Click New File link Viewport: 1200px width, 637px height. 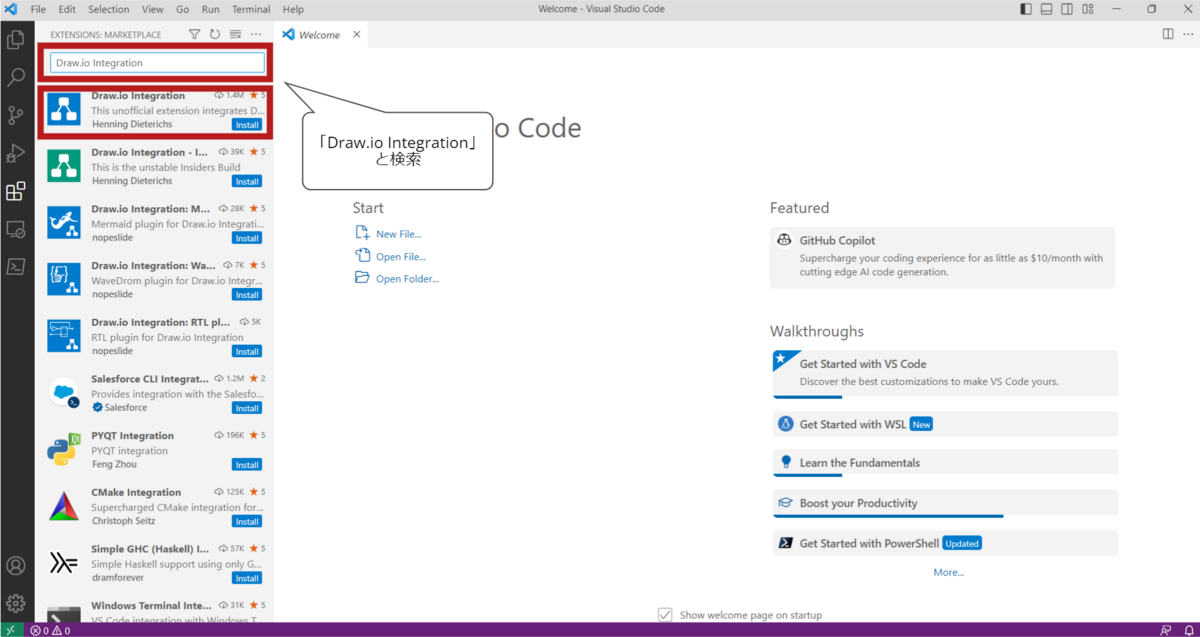[x=398, y=234]
